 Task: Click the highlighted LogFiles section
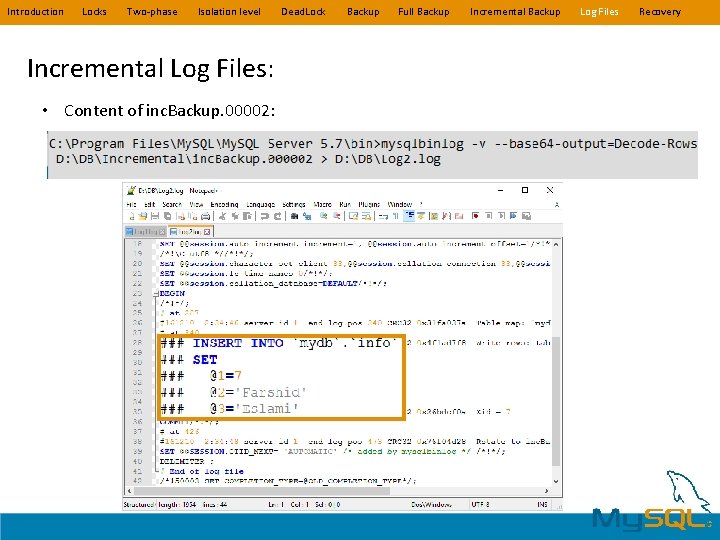pos(599,12)
